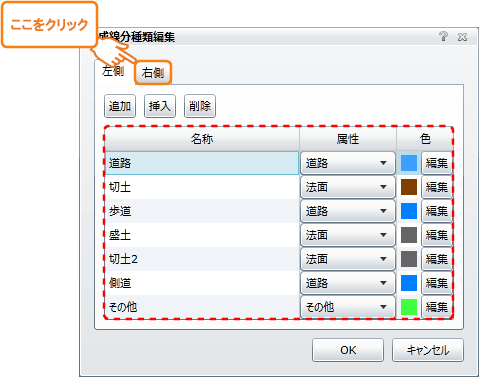Close the dialog with the X icon
The image size is (479, 377).
pyautogui.click(x=462, y=37)
